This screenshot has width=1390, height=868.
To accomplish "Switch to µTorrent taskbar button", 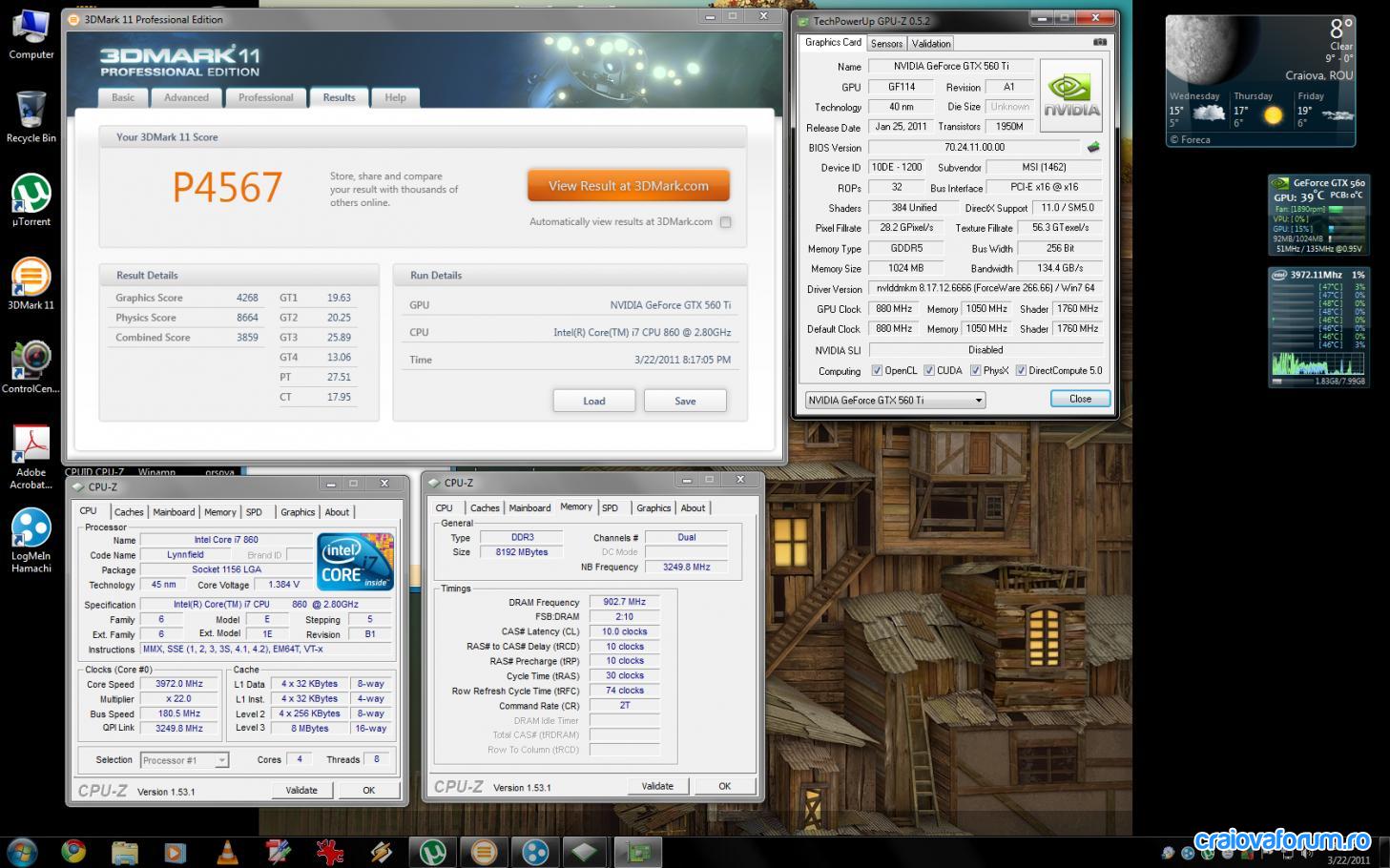I will click(433, 851).
